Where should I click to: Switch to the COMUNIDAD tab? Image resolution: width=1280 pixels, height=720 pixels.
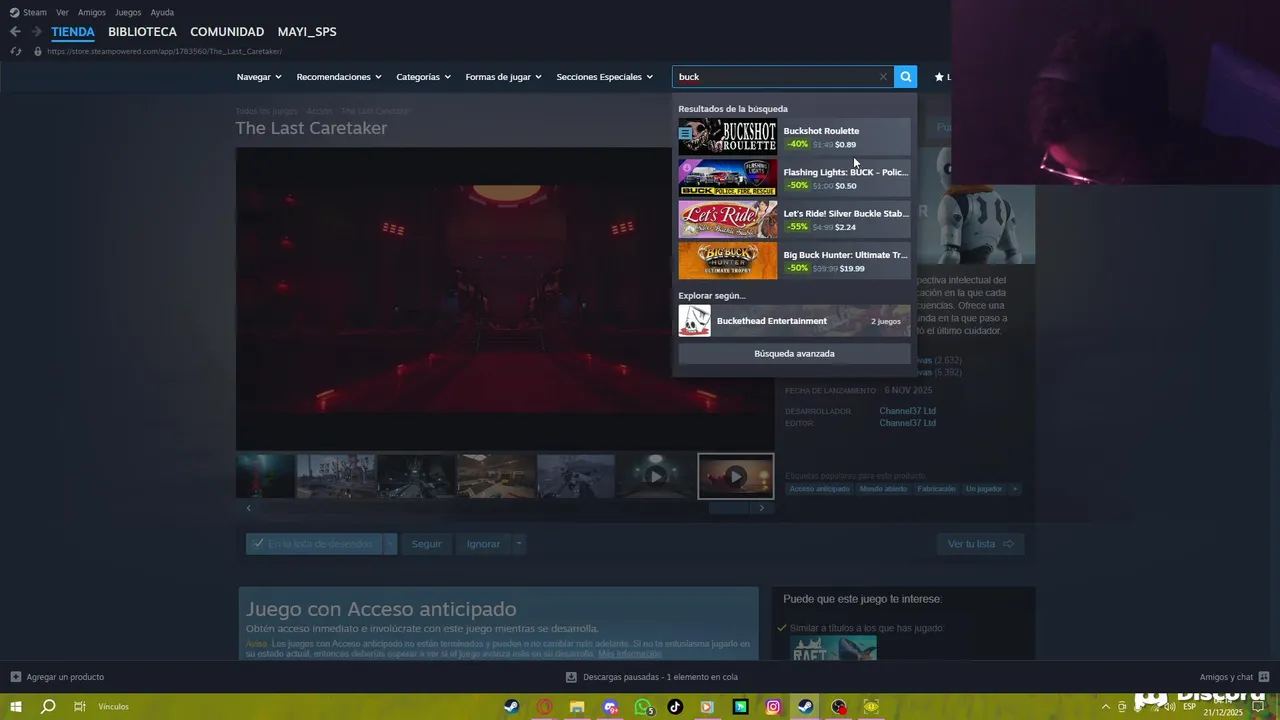(x=227, y=32)
